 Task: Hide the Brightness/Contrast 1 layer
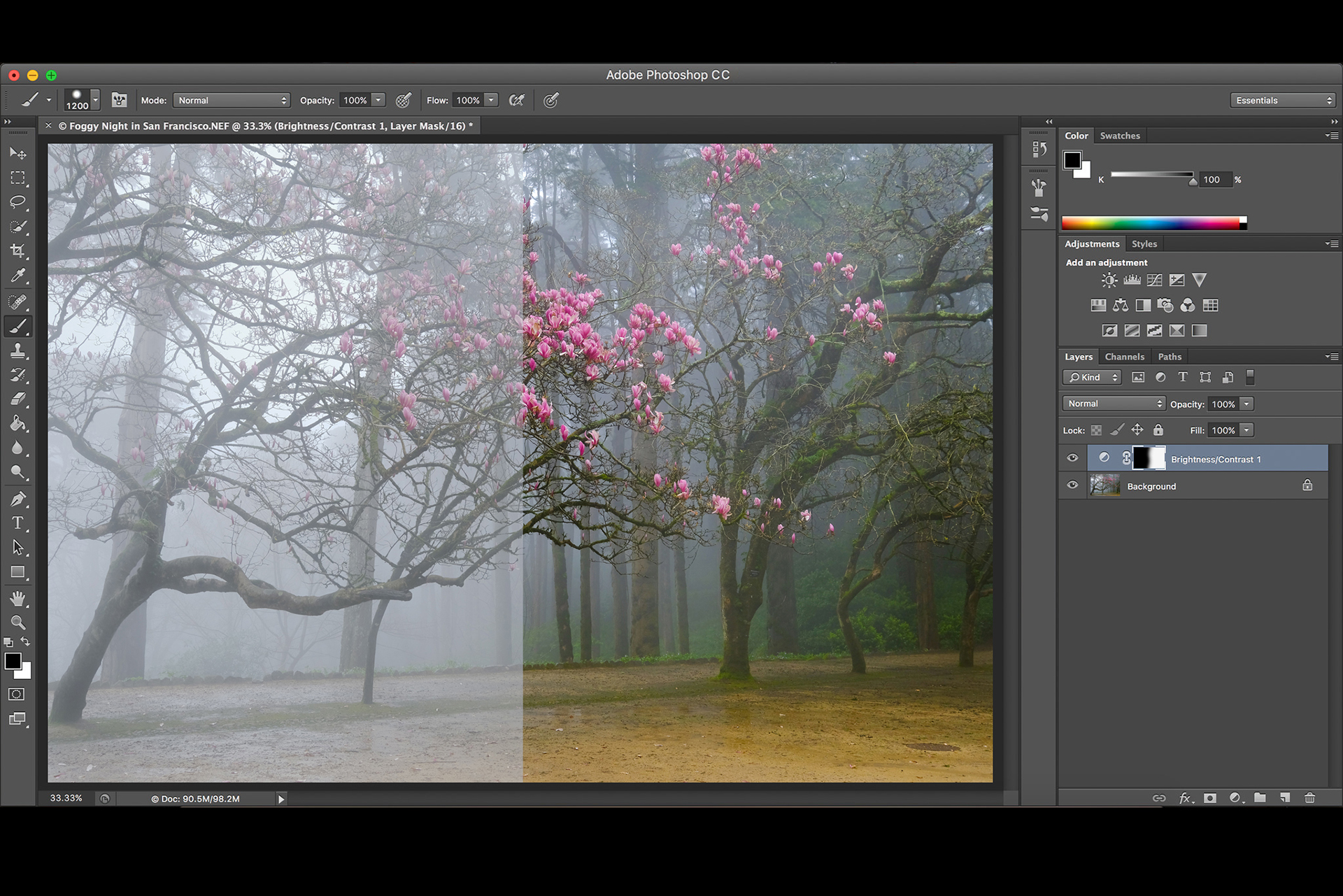(1072, 458)
